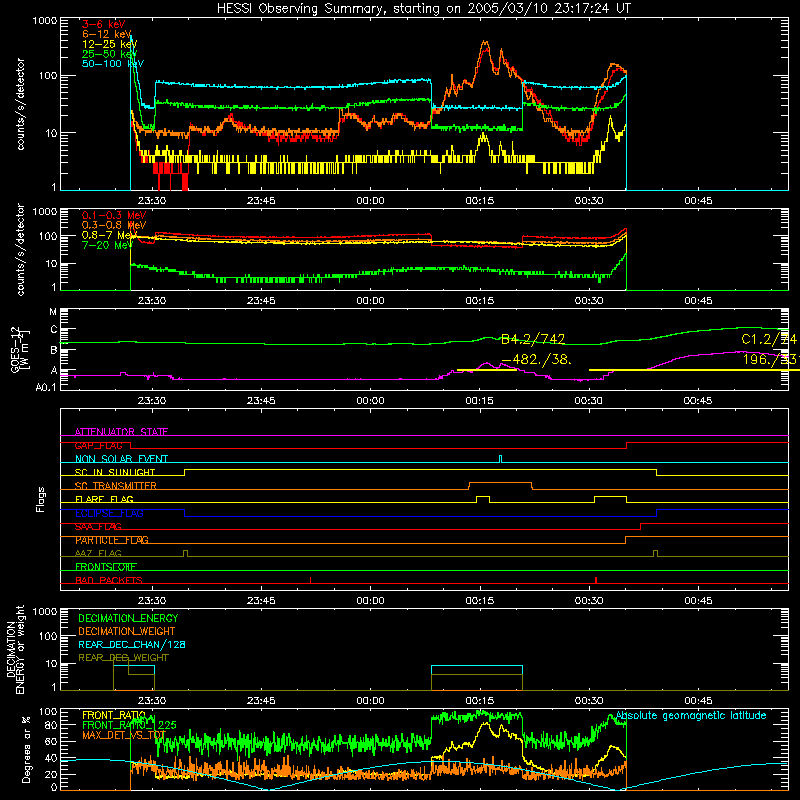Click the green FRONT_RATIO_1225 legend label
Image resolution: width=800 pixels, height=800 pixels.
pyautogui.click(x=129, y=725)
